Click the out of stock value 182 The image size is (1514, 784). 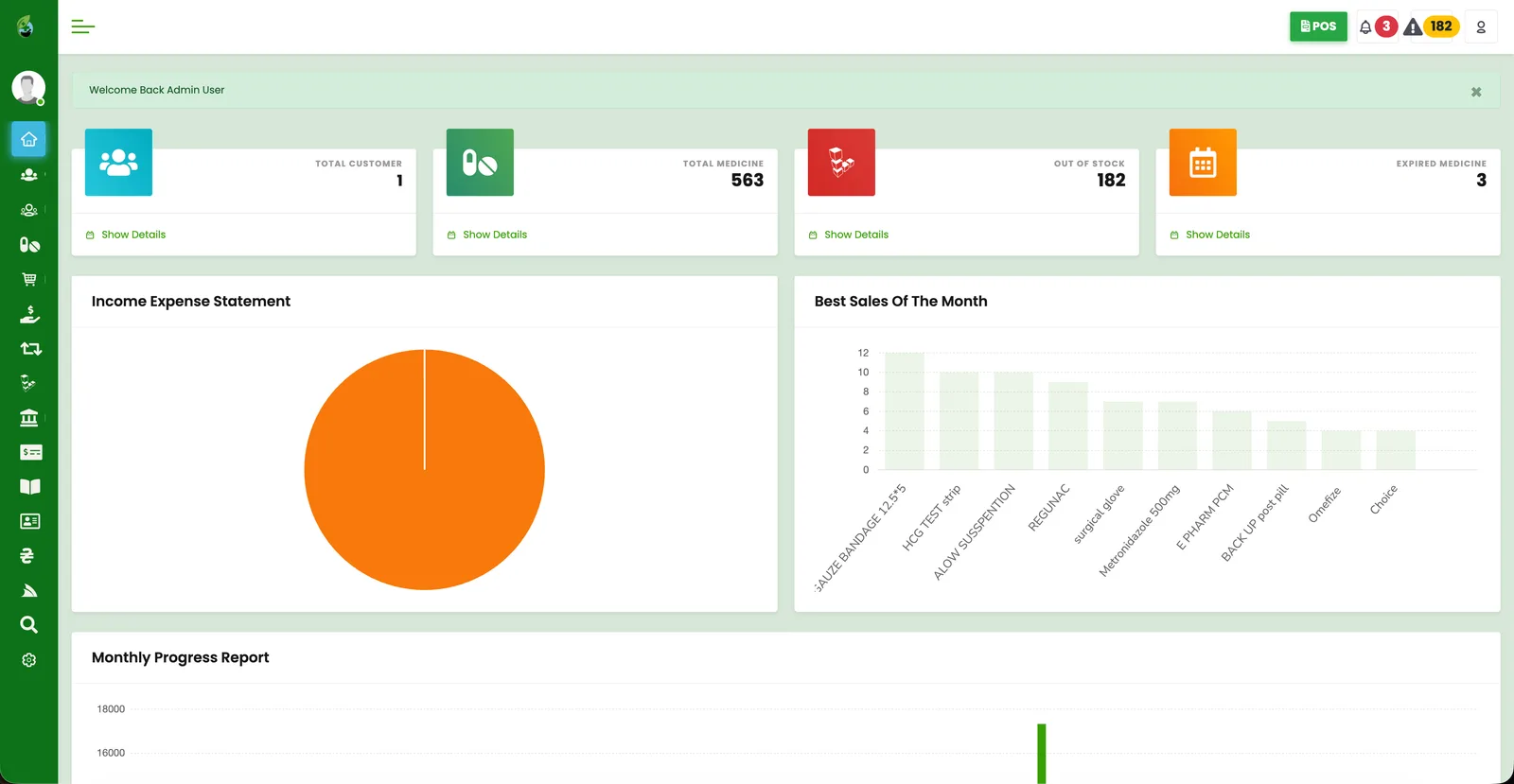pos(1111,180)
